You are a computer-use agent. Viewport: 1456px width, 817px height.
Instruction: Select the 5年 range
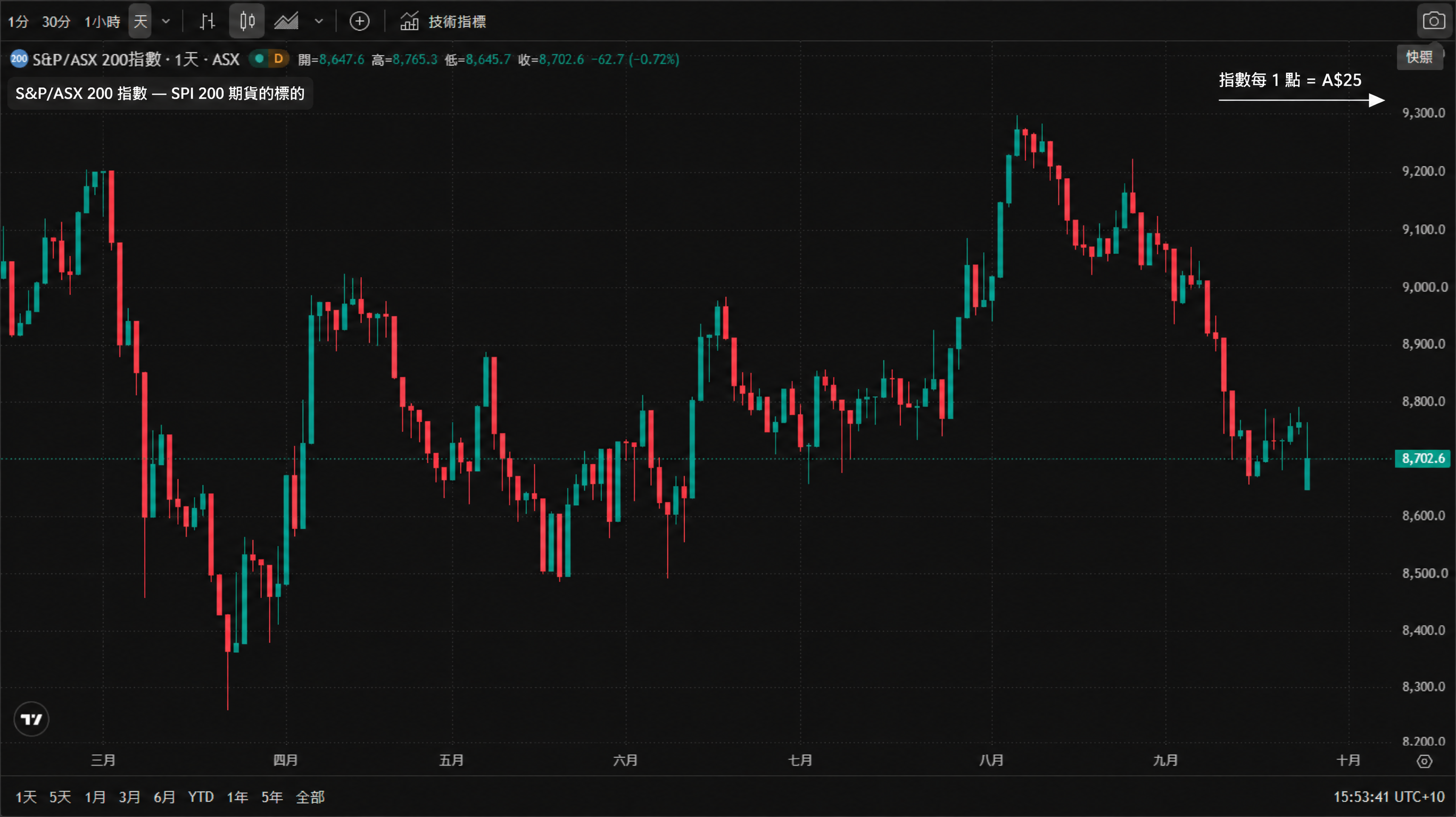(272, 797)
